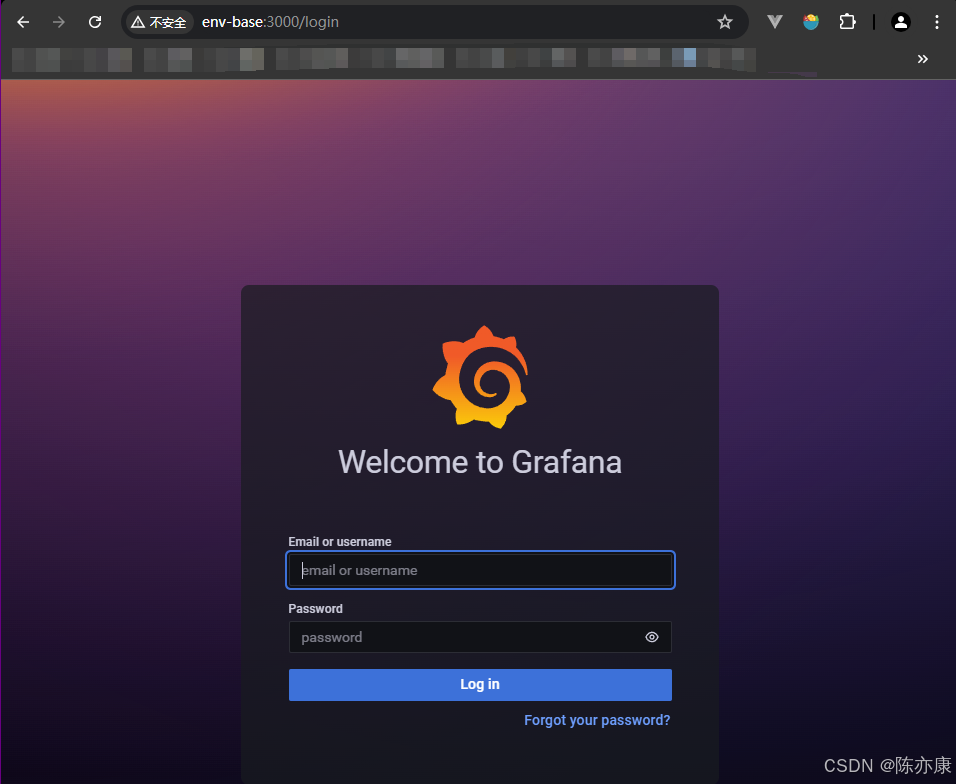The width and height of the screenshot is (956, 784).
Task: Open the Forgot your password? link
Action: coord(597,720)
